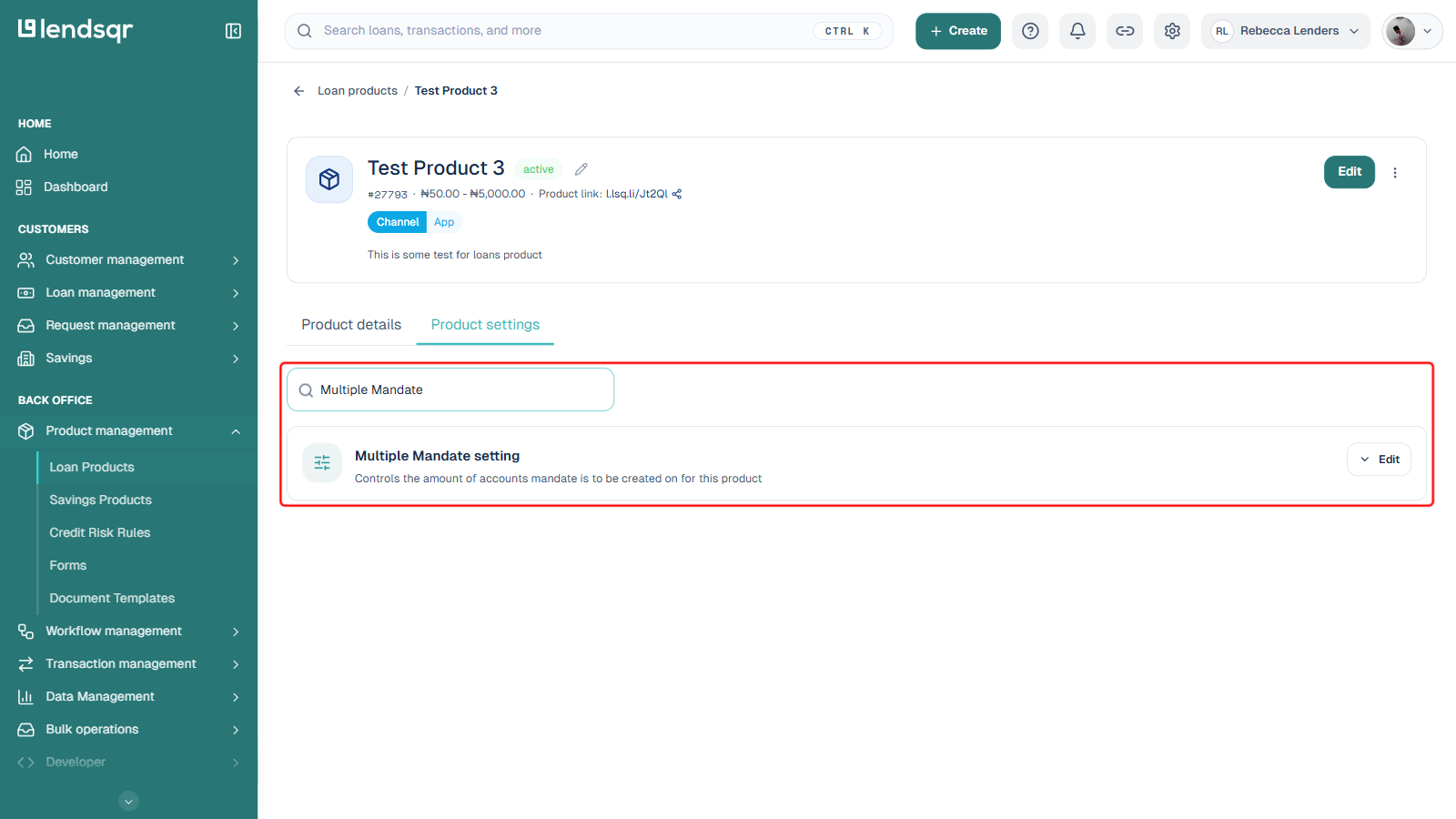The height and width of the screenshot is (819, 1456).
Task: Expand Loan management menu
Action: [129, 293]
